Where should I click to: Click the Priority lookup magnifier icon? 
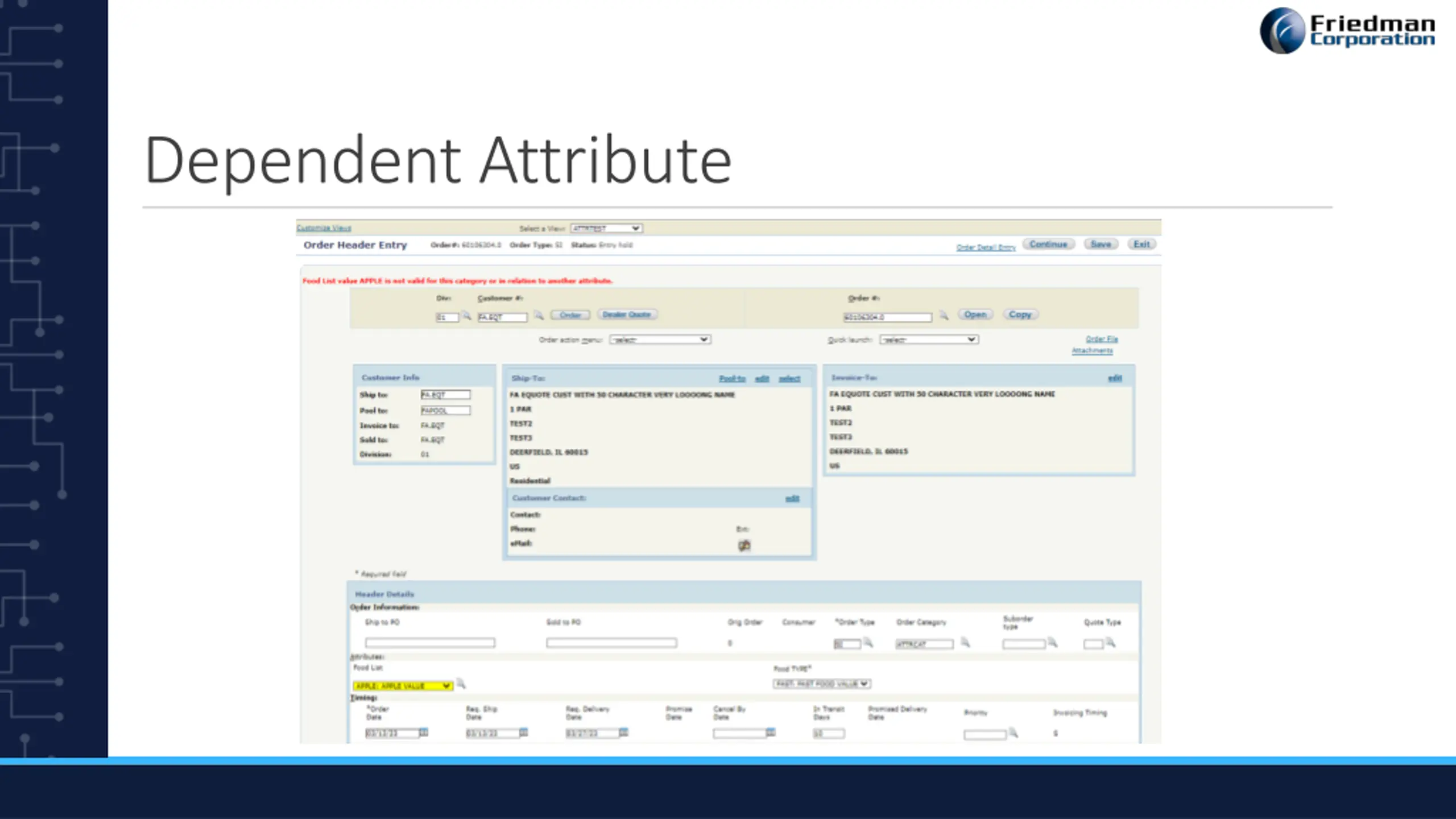tap(1013, 733)
